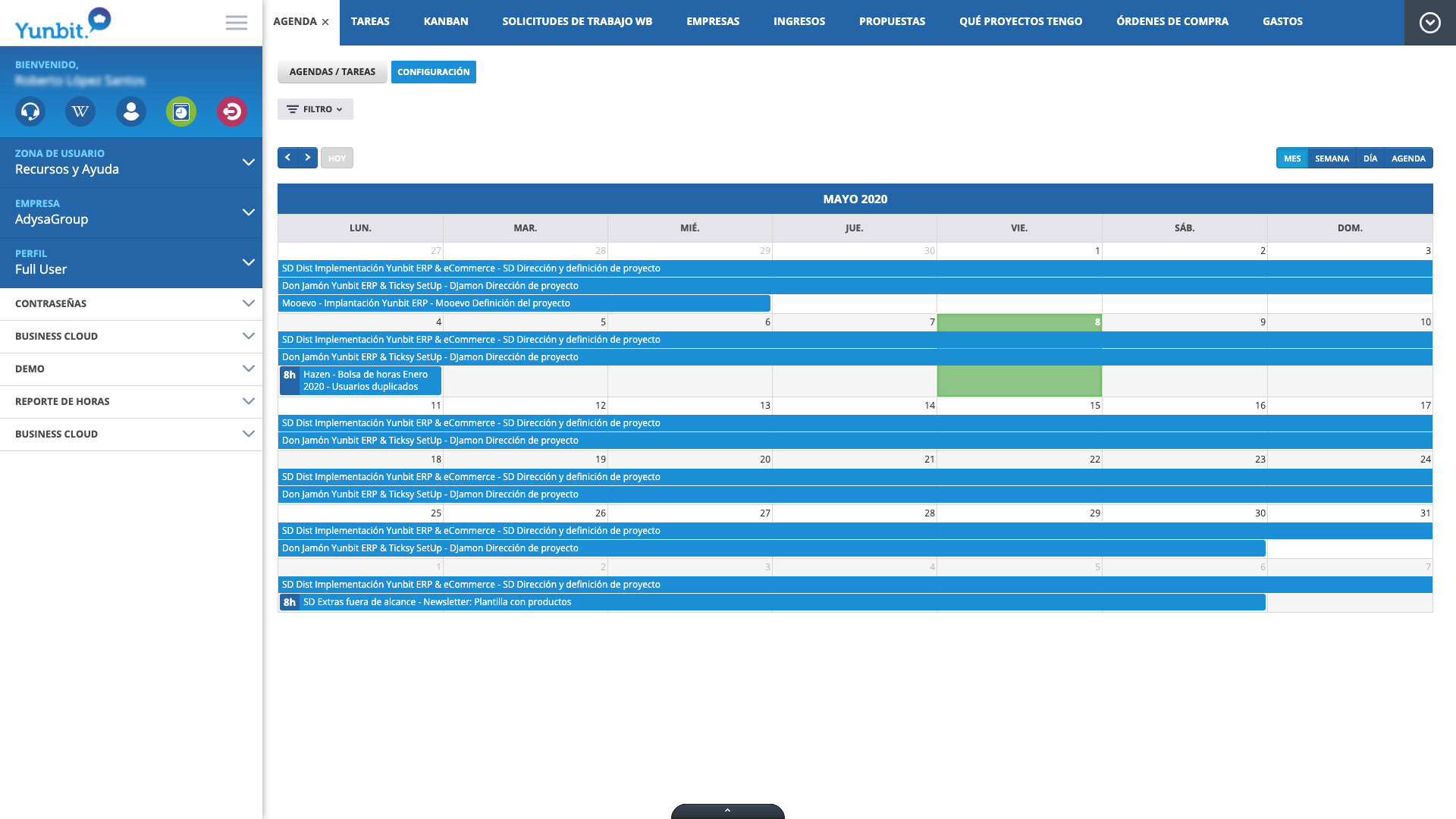Select Mes calendar view
This screenshot has width=1456, height=819.
[1292, 158]
